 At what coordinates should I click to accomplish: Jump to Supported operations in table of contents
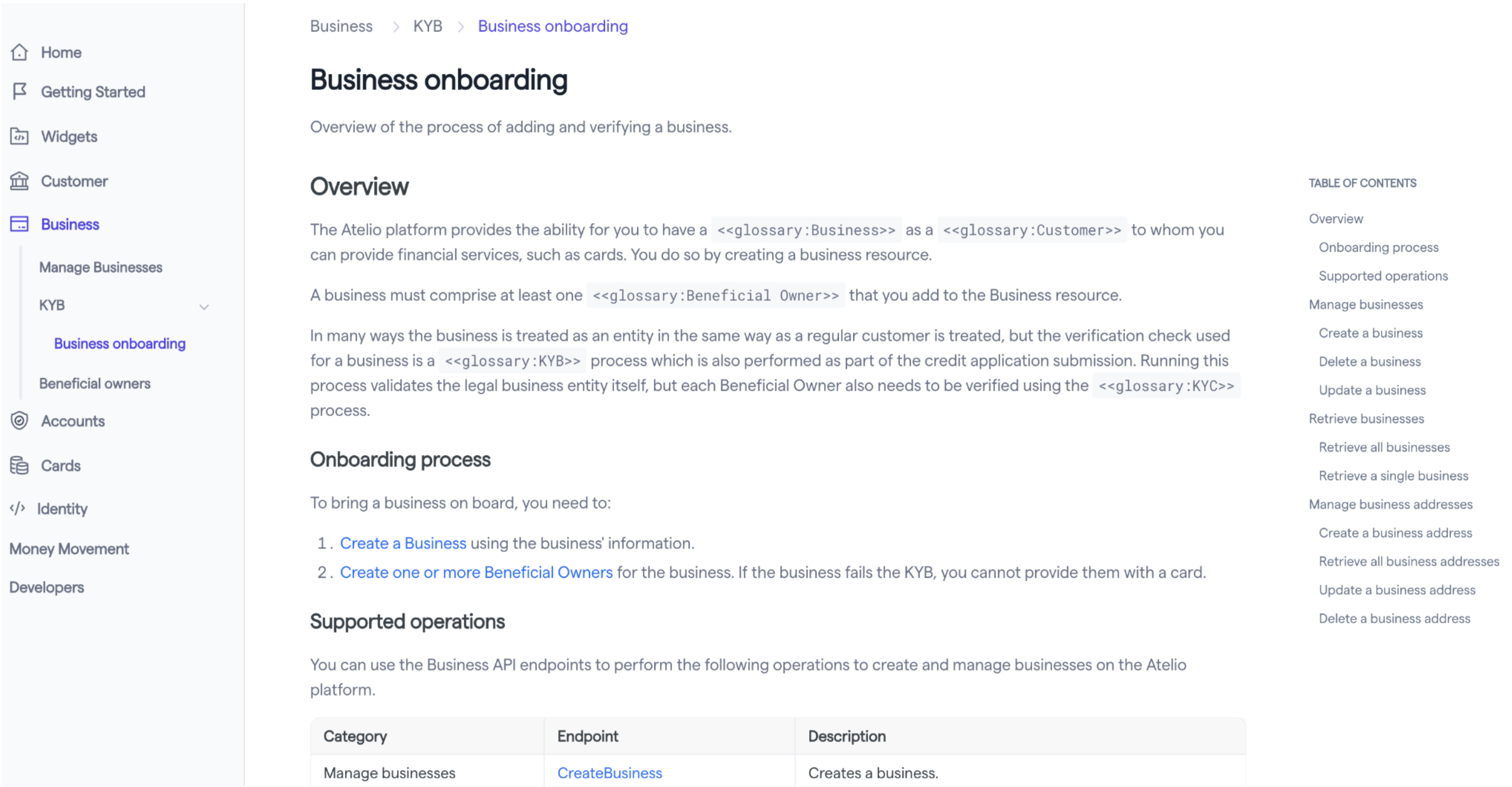(1383, 276)
